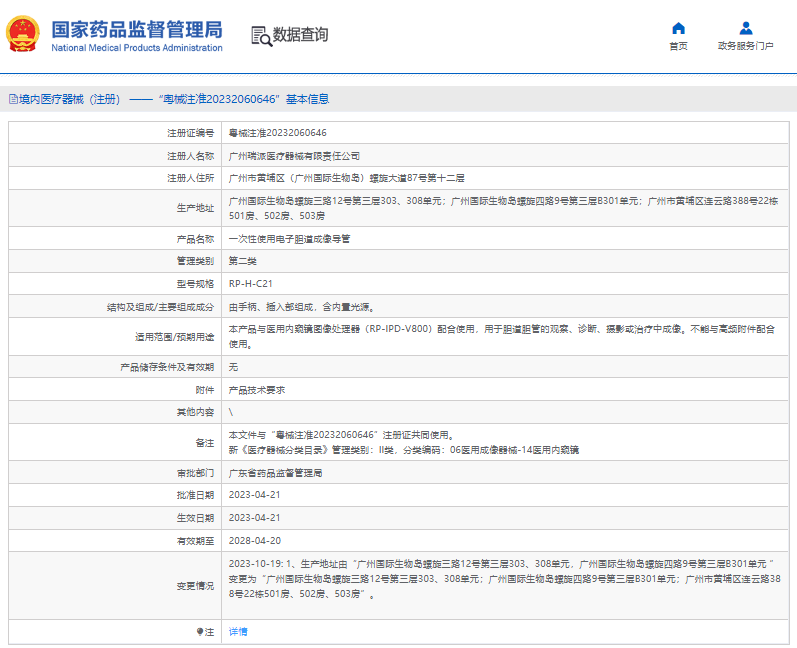Click the 产品储存条件及有效期 row label
The width and height of the screenshot is (797, 648).
pos(167,367)
